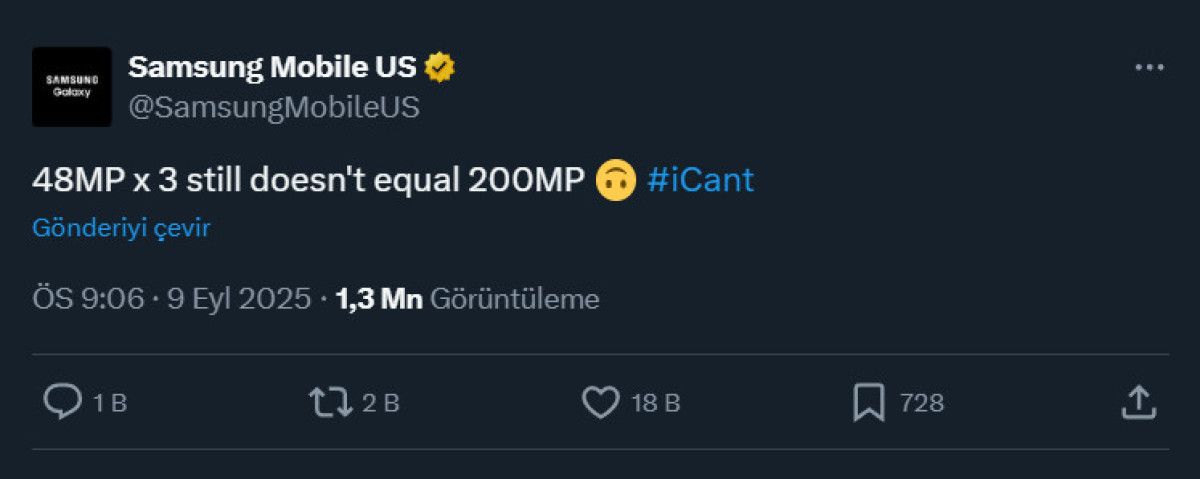The height and width of the screenshot is (479, 1200).
Task: Click the 18 B likes count
Action: coord(656,403)
